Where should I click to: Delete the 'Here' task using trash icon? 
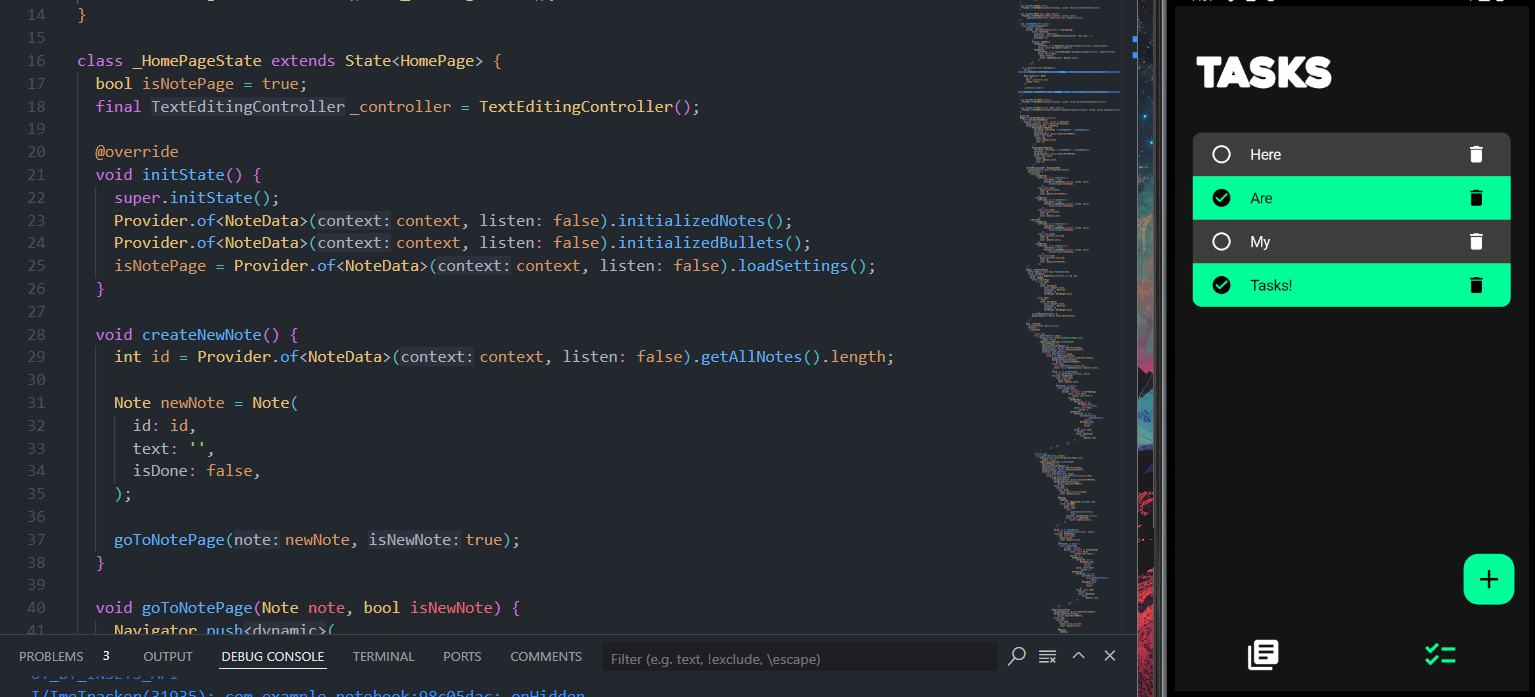click(1476, 154)
